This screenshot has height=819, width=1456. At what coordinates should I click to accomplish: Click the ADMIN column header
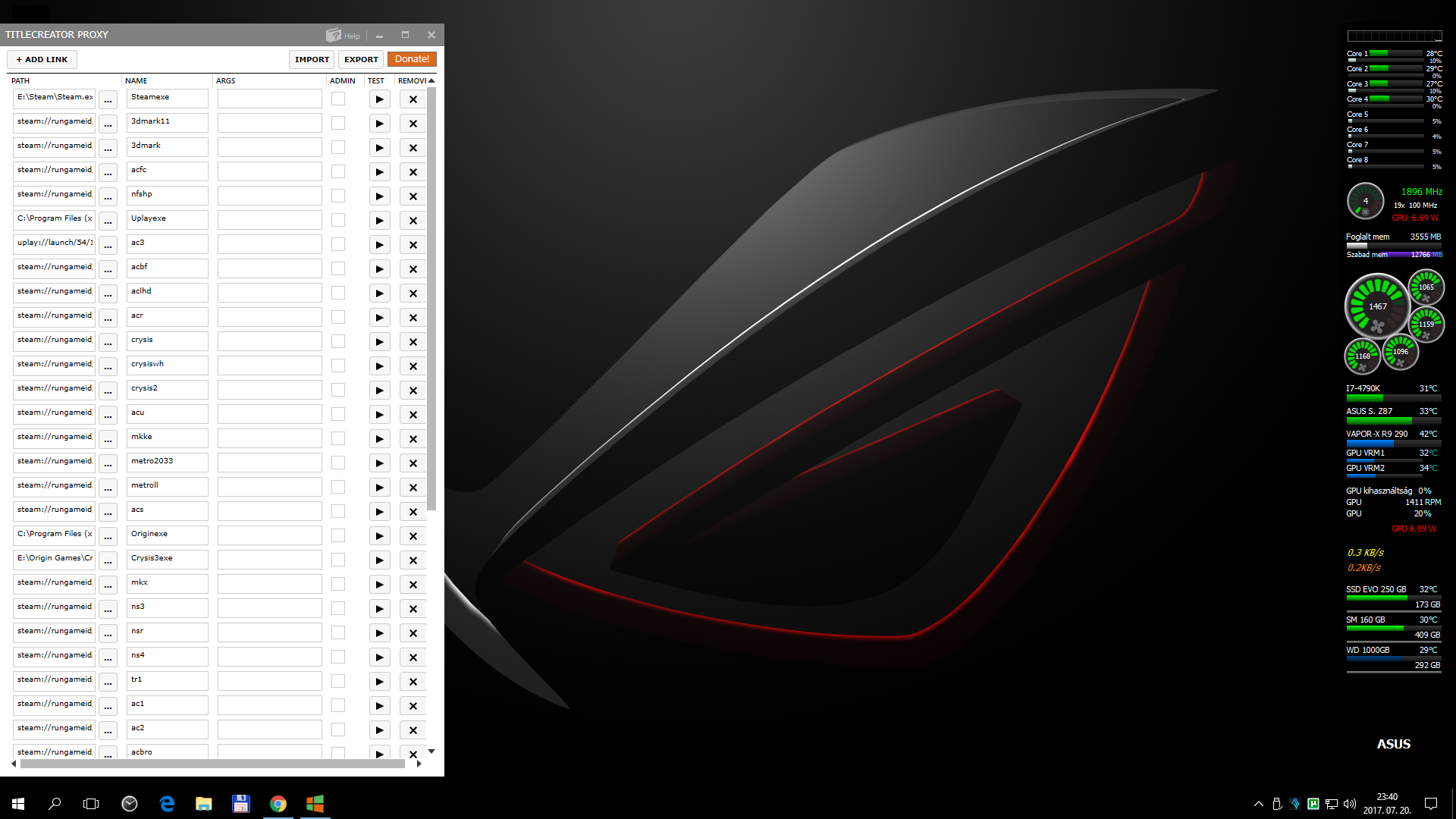343,80
